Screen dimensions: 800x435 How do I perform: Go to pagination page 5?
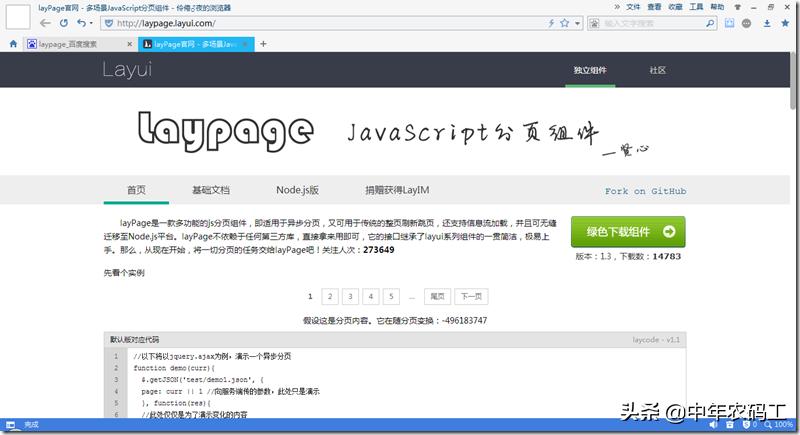pyautogui.click(x=391, y=296)
